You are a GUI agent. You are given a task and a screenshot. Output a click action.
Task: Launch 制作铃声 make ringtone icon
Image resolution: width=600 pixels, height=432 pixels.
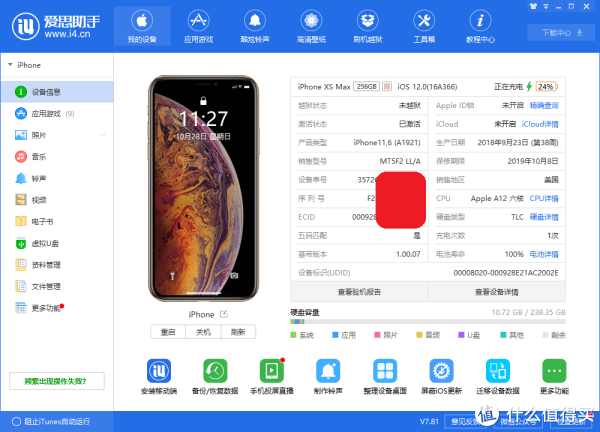pyautogui.click(x=328, y=371)
